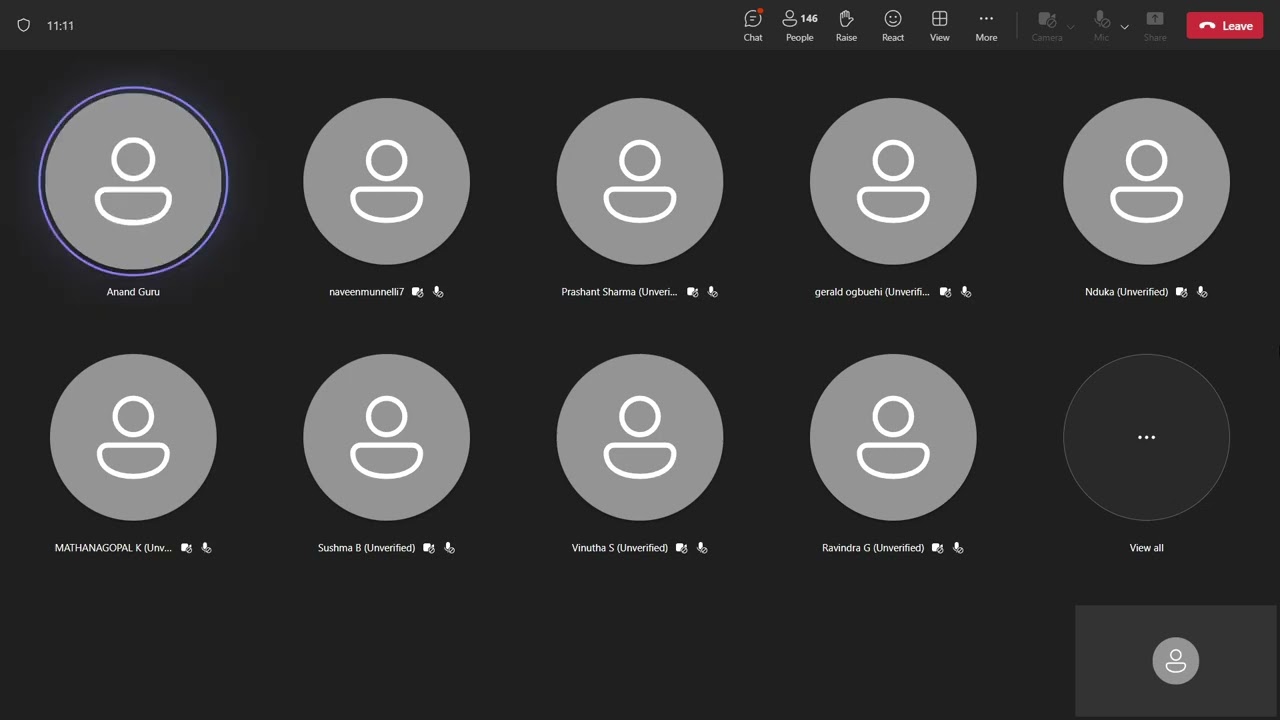Select Anand Guru's avatar
1280x720 pixels.
[x=133, y=181]
